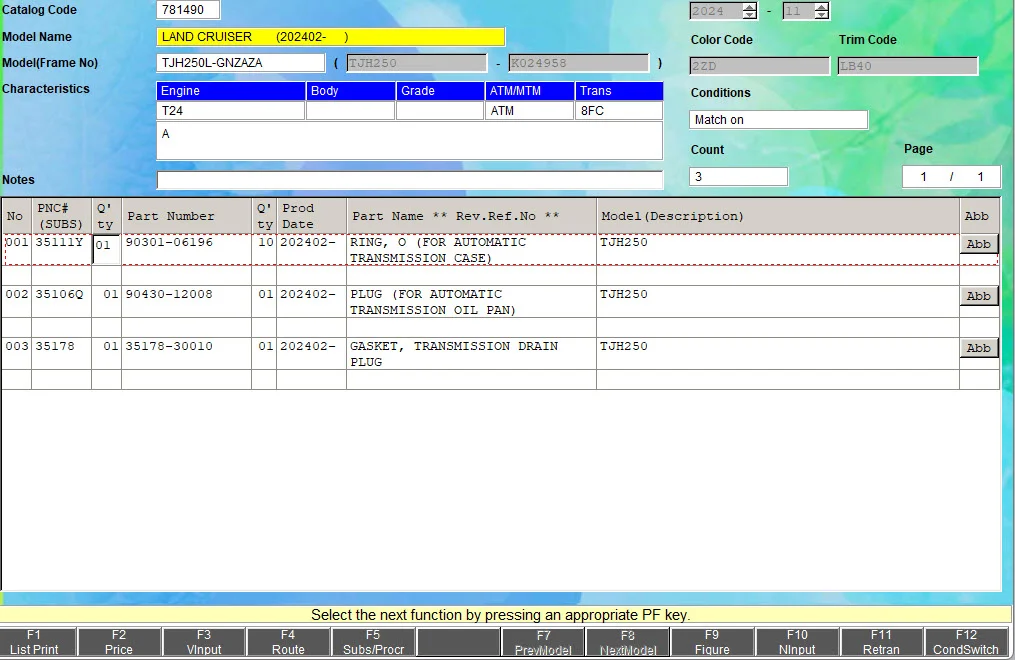Image resolution: width=1015 pixels, height=660 pixels.
Task: Click the Count field showing 3
Action: click(x=739, y=177)
